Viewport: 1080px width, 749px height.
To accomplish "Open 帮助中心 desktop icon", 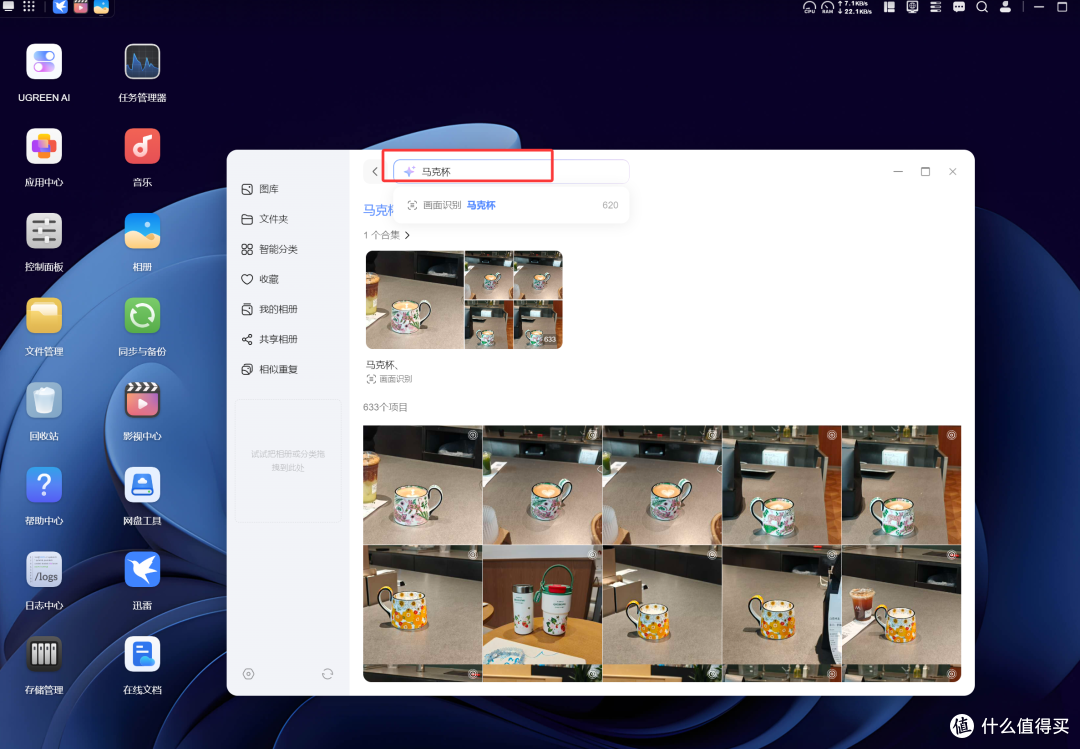I will point(44,485).
